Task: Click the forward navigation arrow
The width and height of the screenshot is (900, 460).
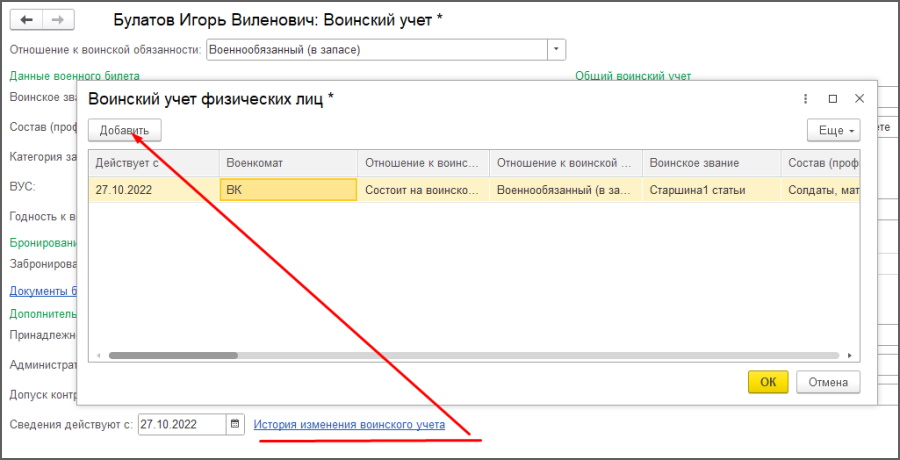Action: (57, 20)
